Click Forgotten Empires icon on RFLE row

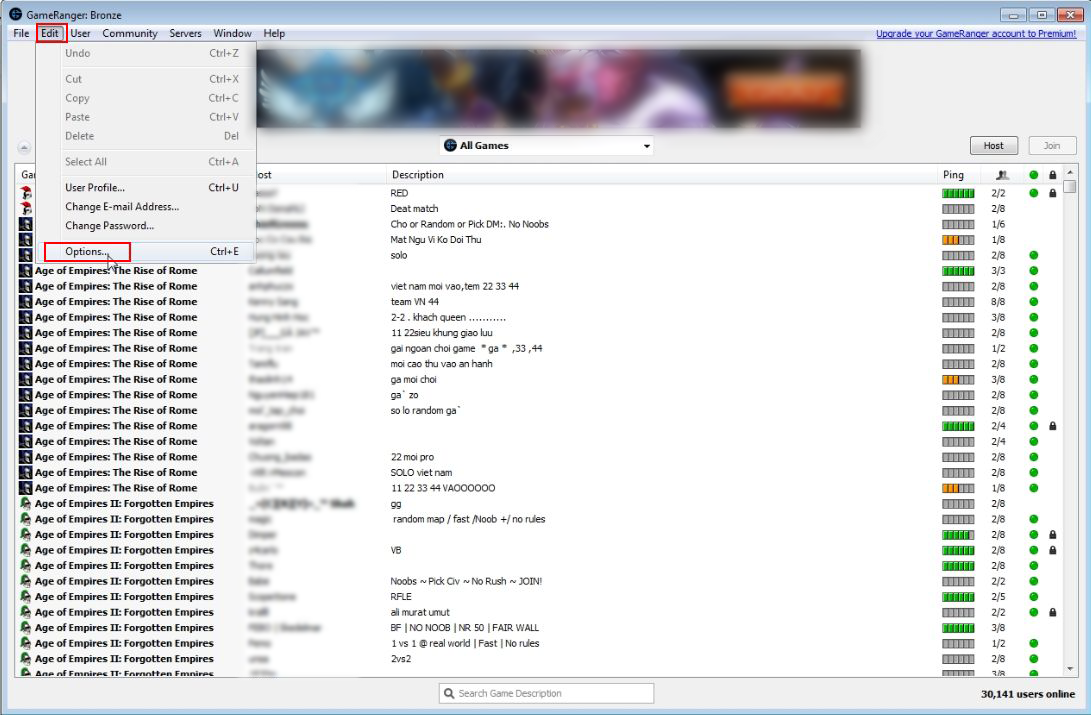coord(26,597)
